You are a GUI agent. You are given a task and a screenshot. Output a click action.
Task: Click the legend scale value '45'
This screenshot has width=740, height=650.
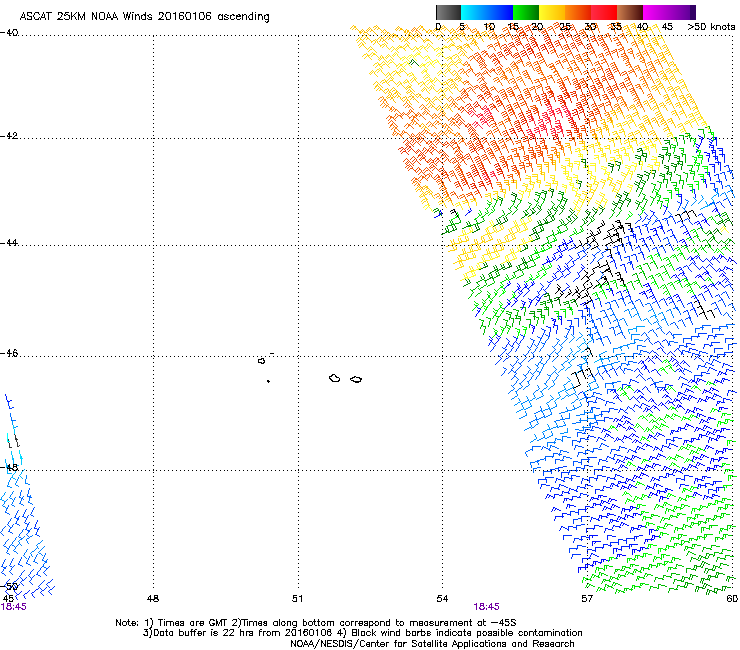[x=667, y=27]
